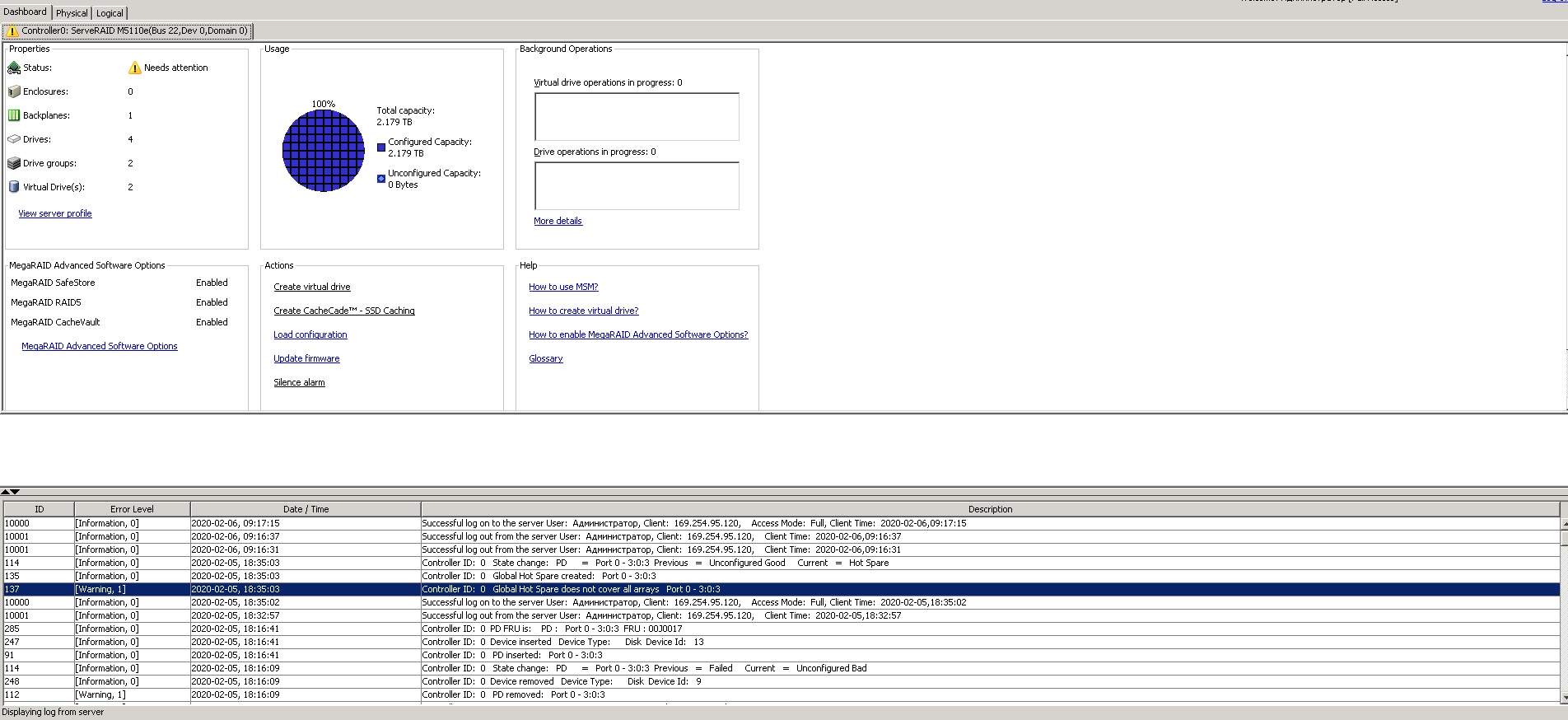The image size is (1568, 720).
Task: Sort log by Error Level column header
Action: pyautogui.click(x=132, y=509)
